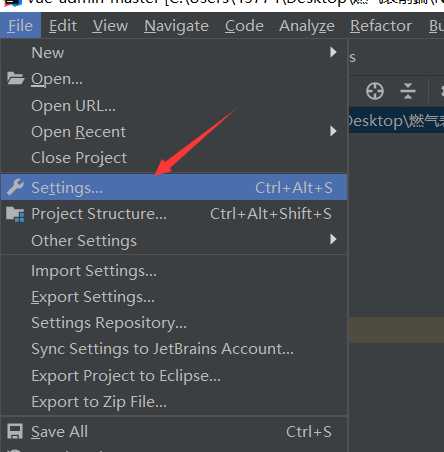Open the Navigate menu

click(176, 26)
